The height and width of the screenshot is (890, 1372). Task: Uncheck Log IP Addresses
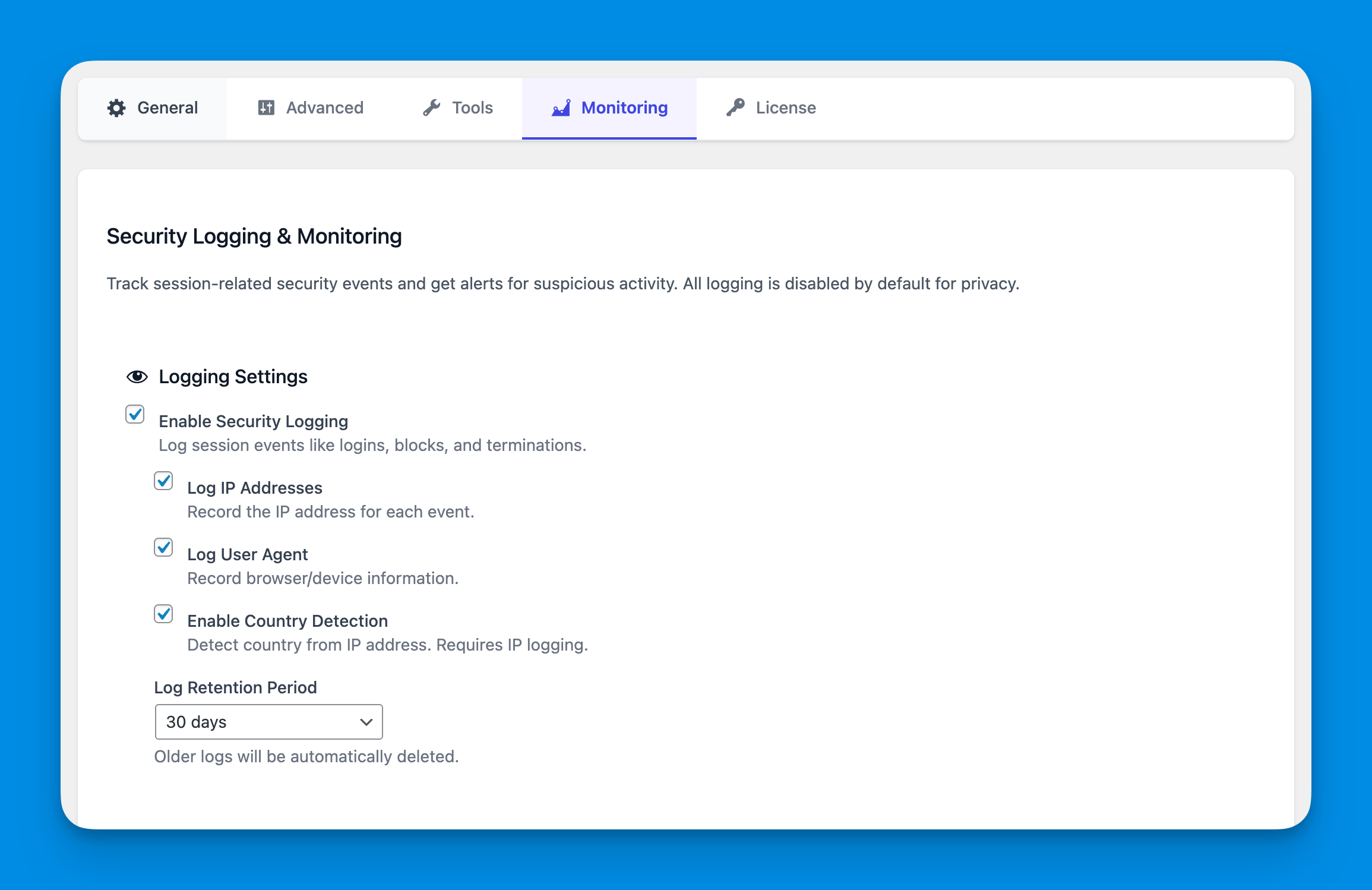pos(163,481)
